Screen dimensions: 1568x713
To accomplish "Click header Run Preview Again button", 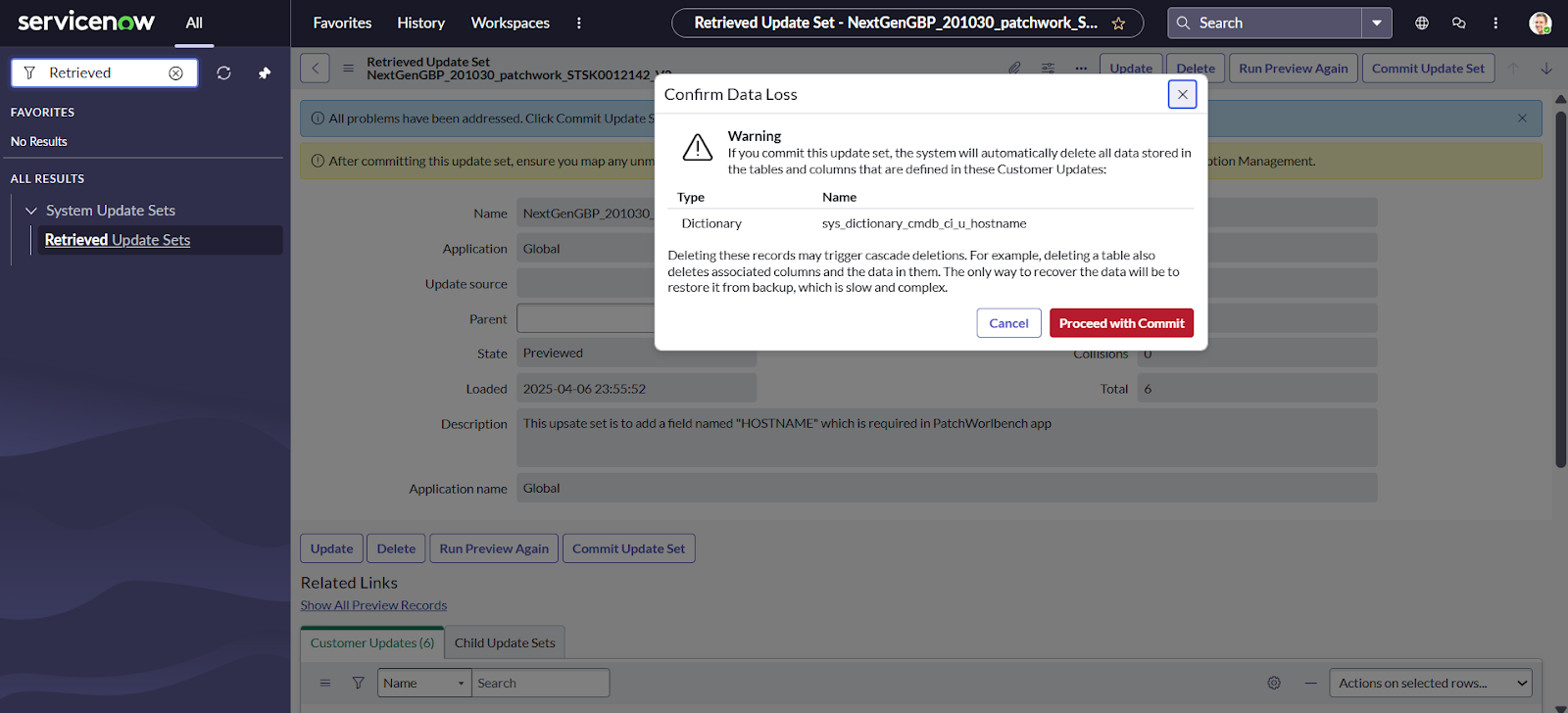I will point(1294,69).
